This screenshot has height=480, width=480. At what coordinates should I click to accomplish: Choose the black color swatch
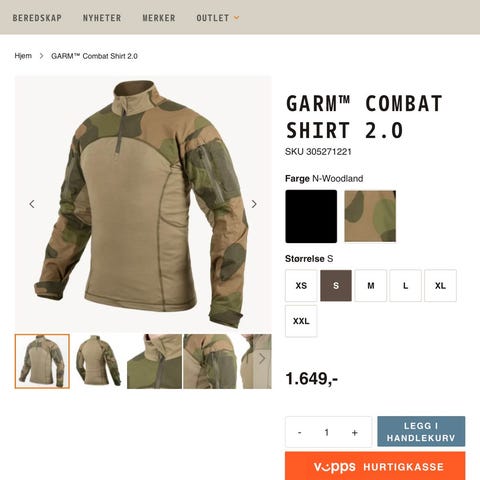[311, 216]
